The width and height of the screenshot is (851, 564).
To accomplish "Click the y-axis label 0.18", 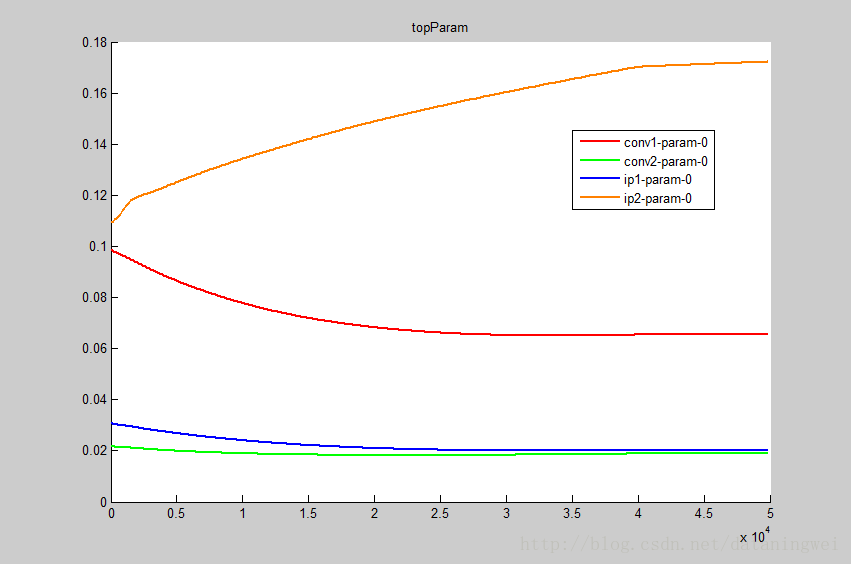I will (x=94, y=42).
